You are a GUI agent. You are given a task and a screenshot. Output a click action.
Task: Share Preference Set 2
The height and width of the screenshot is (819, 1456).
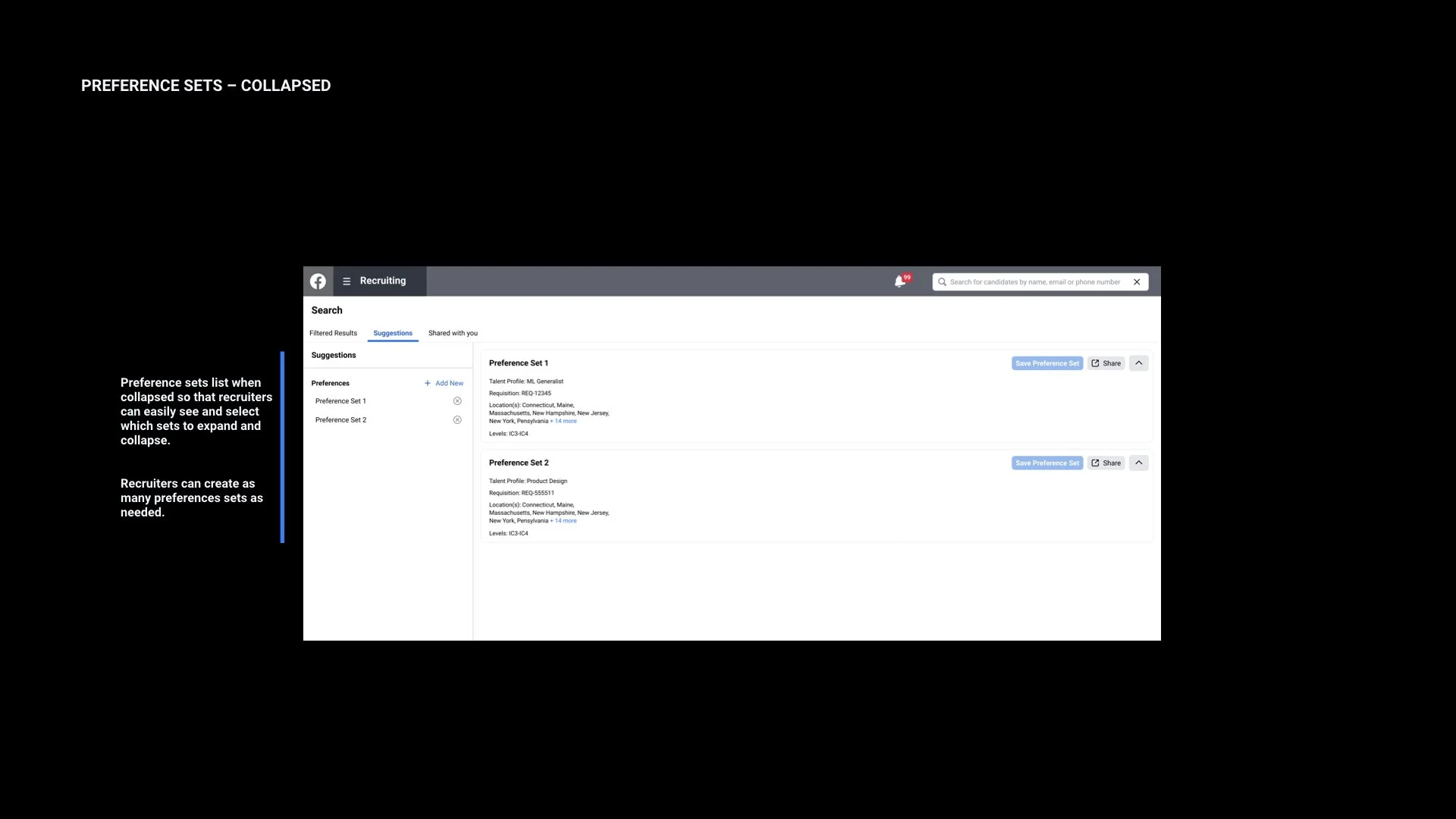click(1106, 463)
